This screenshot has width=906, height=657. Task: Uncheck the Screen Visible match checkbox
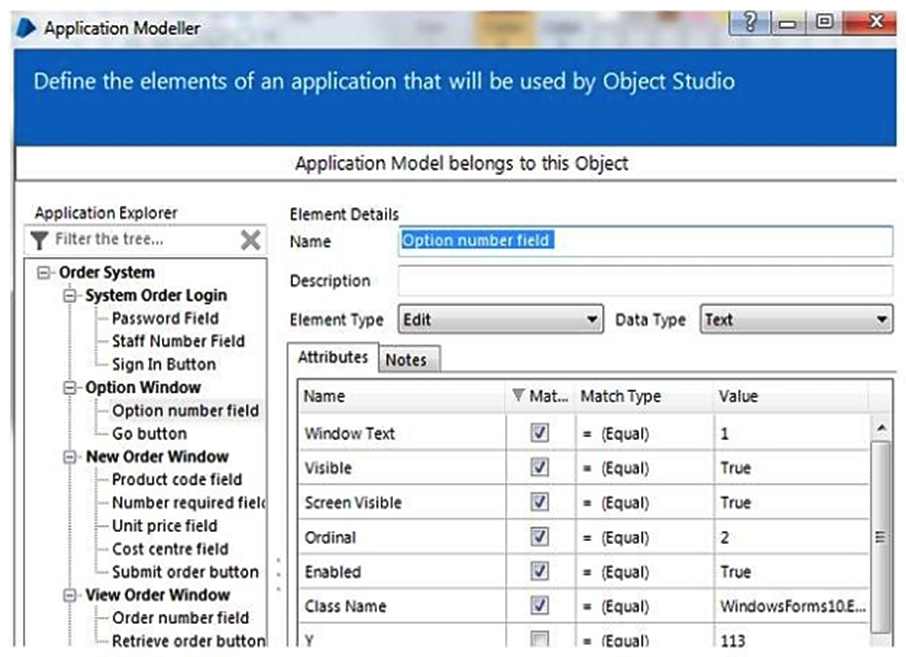(539, 502)
